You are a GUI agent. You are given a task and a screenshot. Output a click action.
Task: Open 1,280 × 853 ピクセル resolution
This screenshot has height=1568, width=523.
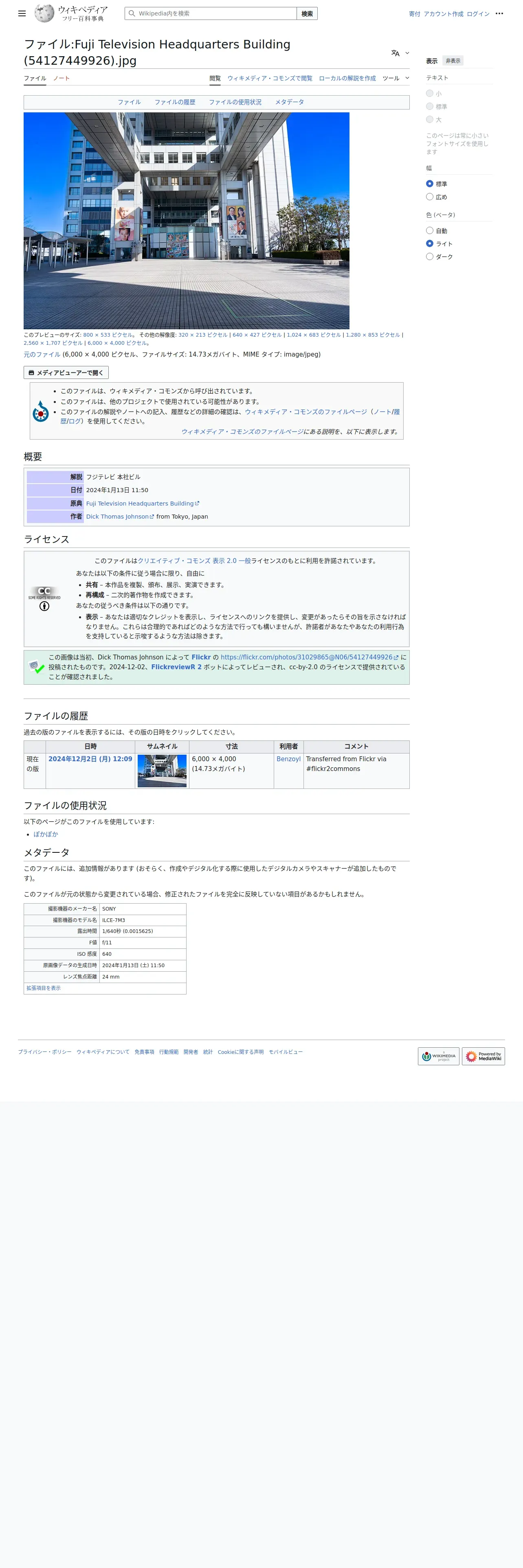pos(373,335)
